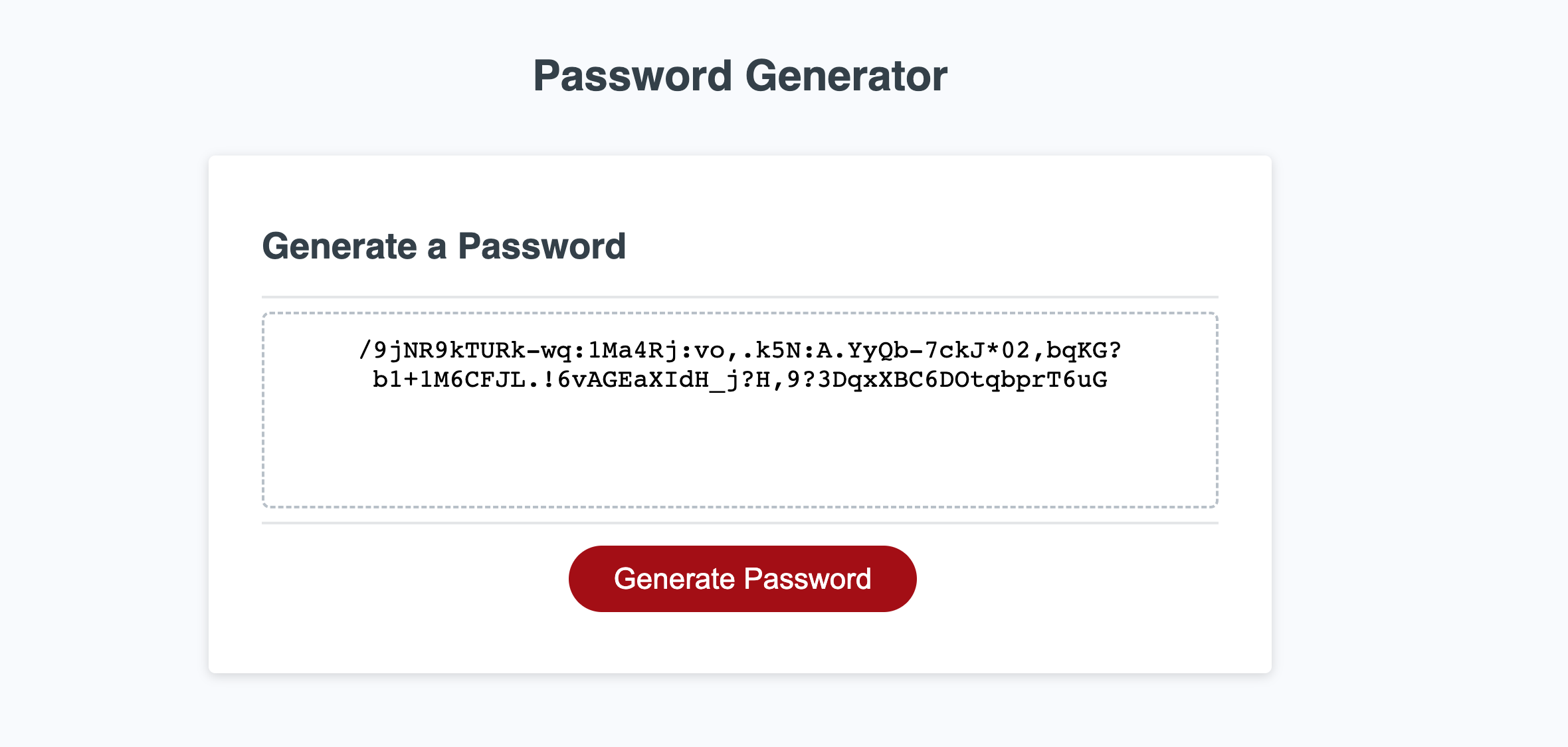Select the generated password text

(741, 364)
